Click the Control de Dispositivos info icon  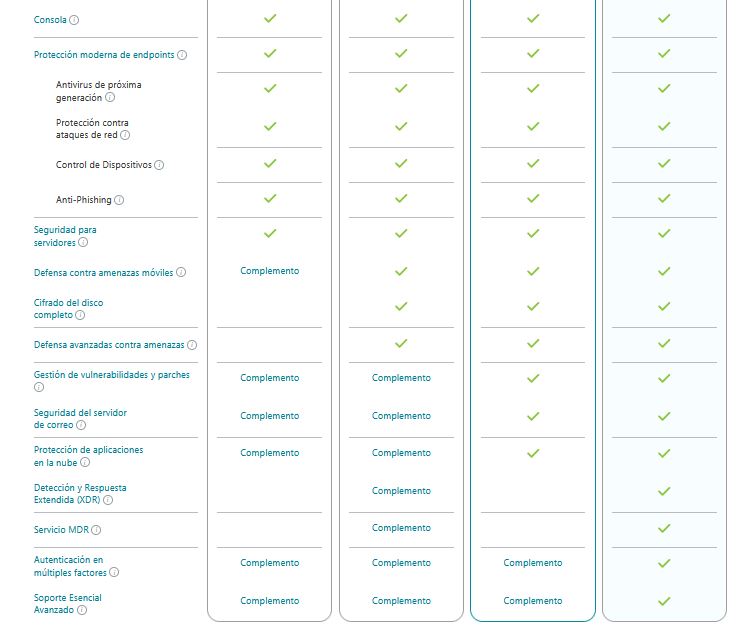(159, 165)
